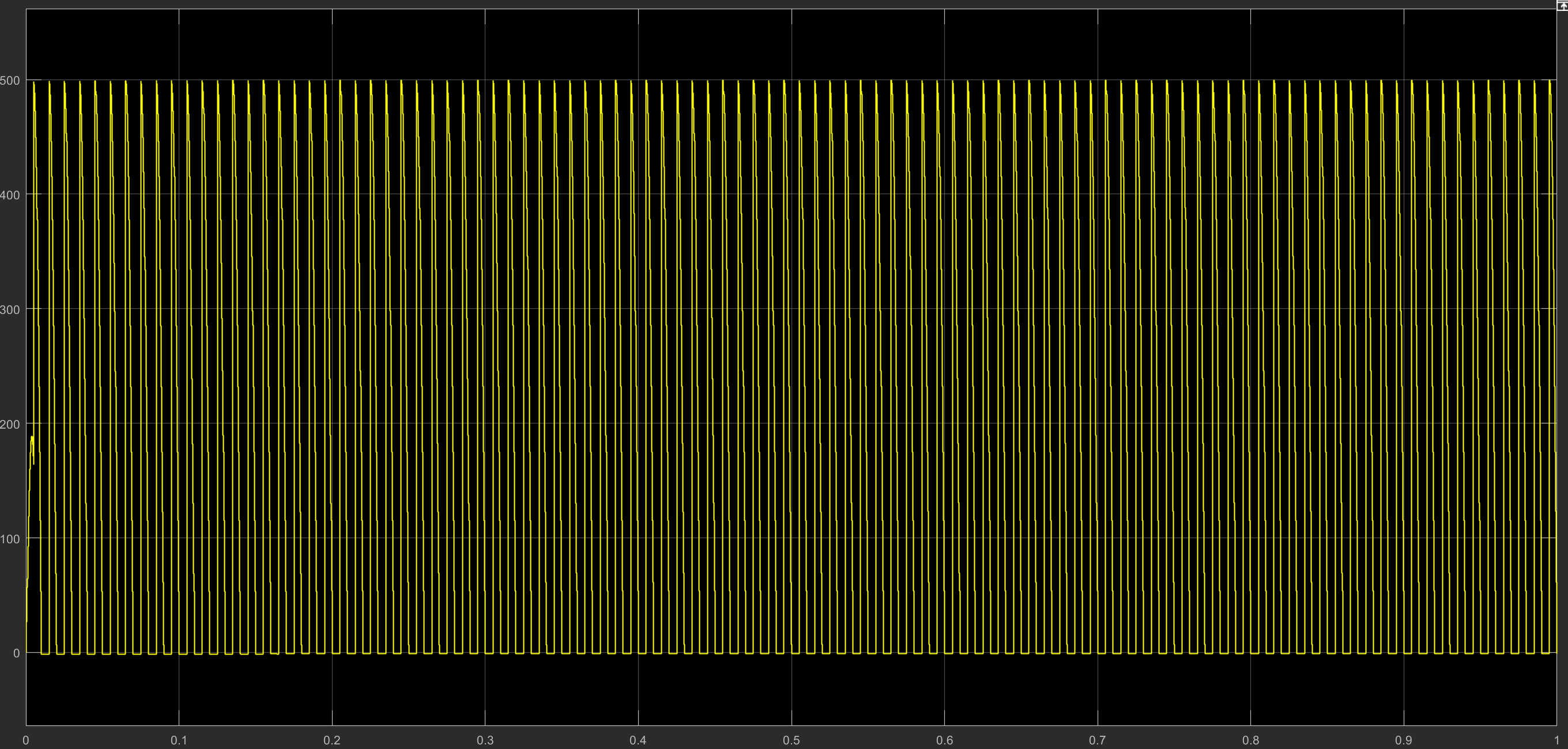Click the 0.4 time axis label

(638, 740)
